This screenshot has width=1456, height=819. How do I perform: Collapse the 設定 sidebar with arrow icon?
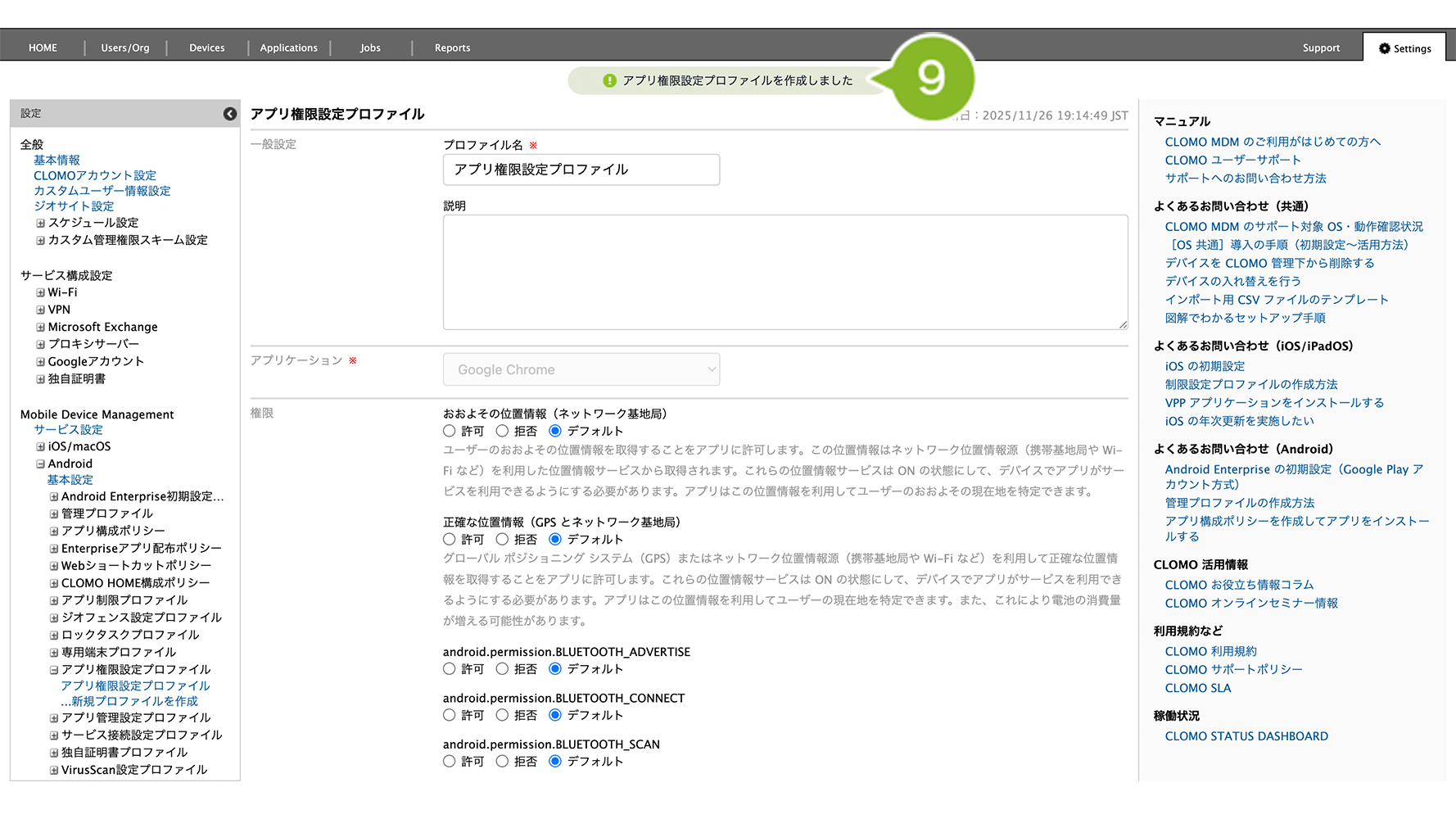pyautogui.click(x=230, y=114)
